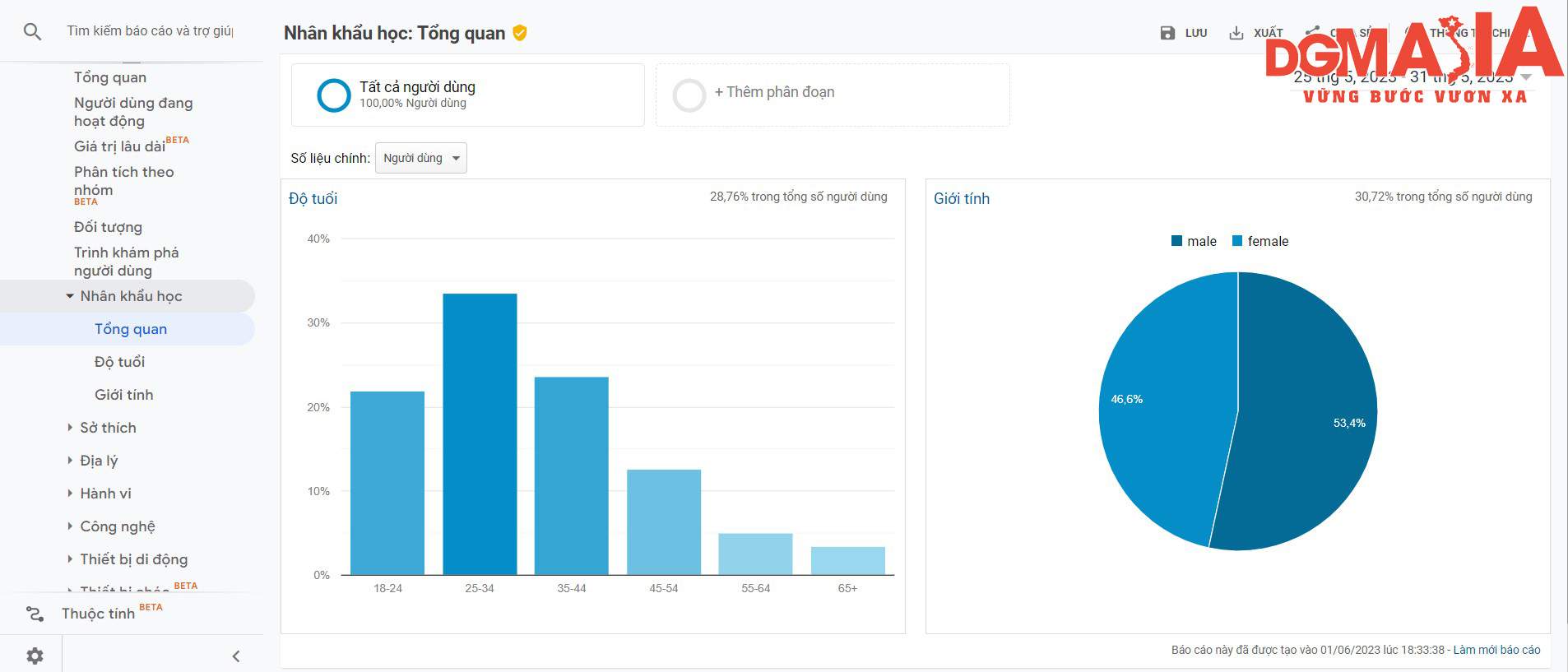
Task: Open Trình khám phá người dùng
Action: click(126, 262)
